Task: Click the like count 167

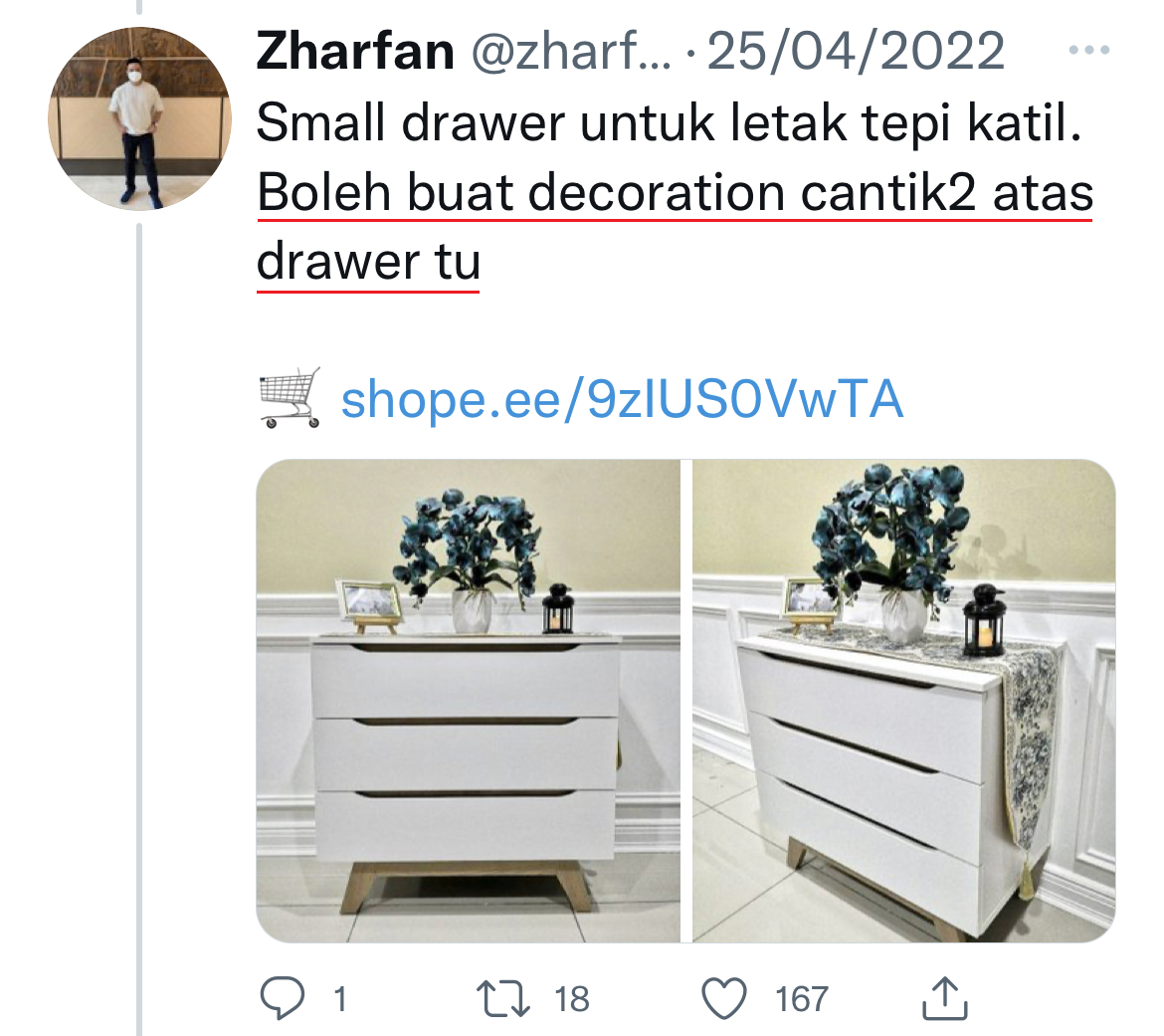Action: [802, 999]
